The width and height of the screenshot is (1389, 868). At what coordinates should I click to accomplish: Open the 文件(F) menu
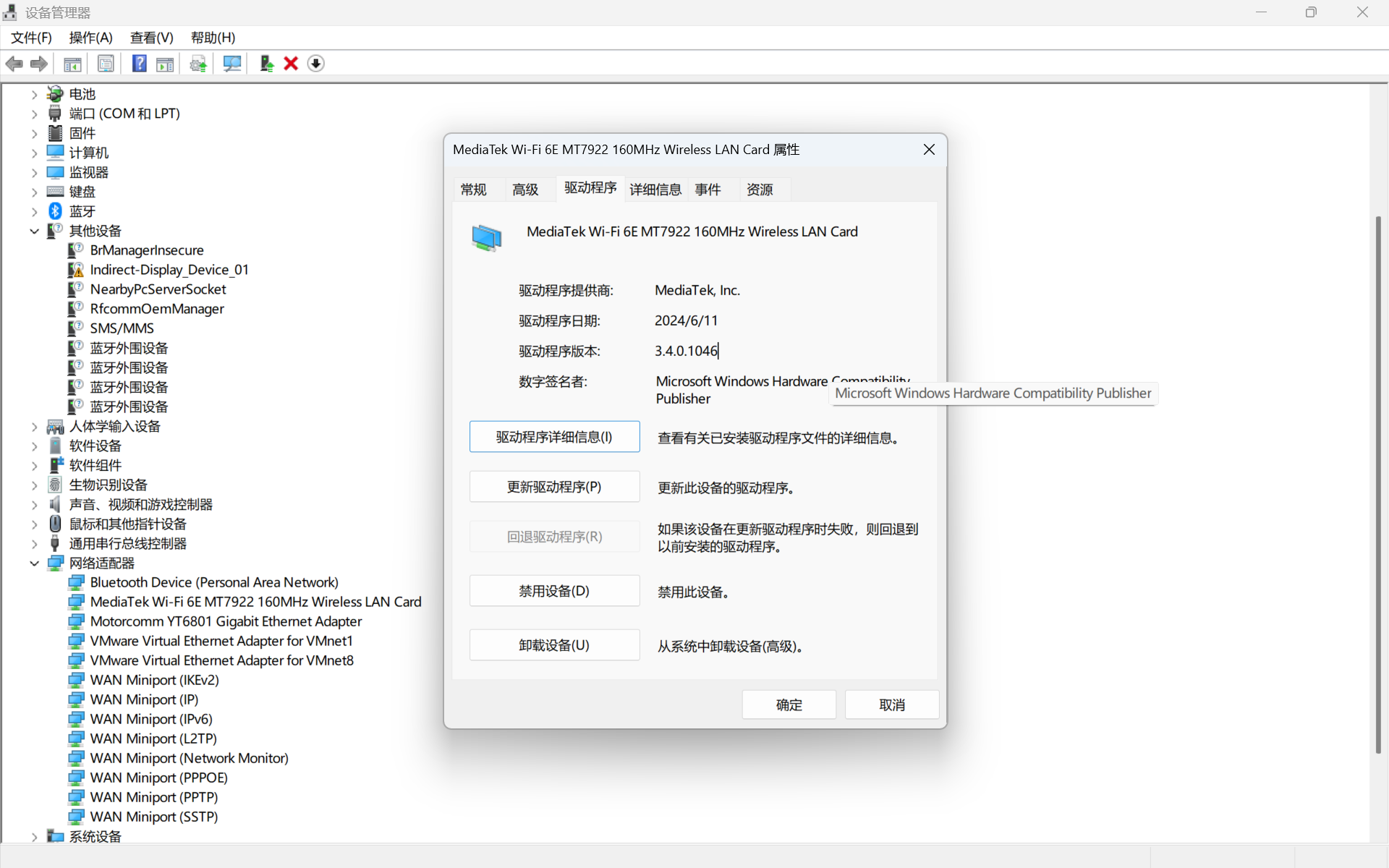tap(31, 38)
